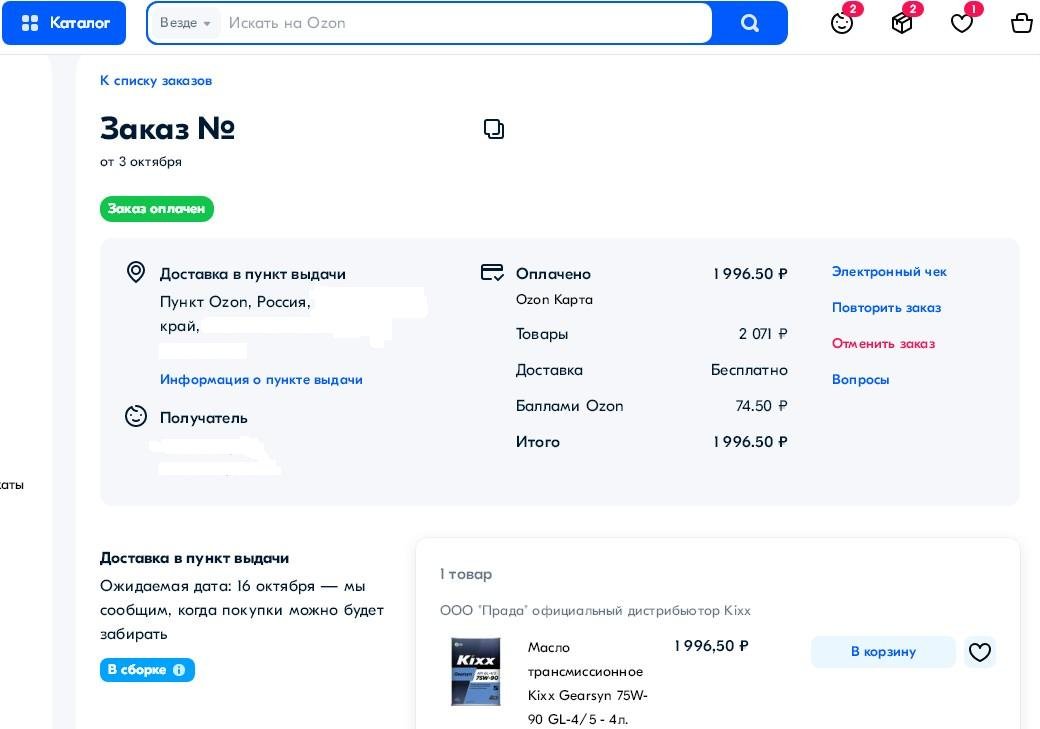Click the Бесплатно delivery value
1040x729 pixels.
click(x=749, y=370)
